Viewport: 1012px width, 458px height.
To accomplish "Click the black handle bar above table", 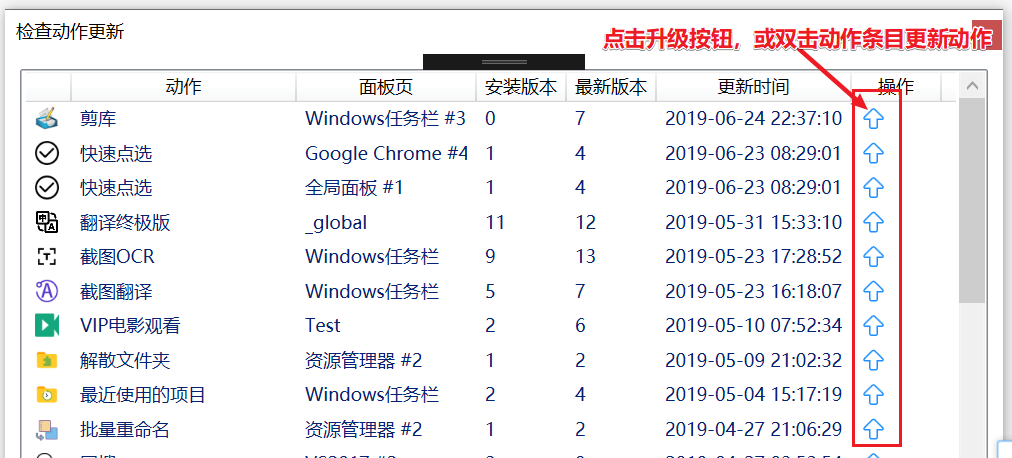I will 503,62.
